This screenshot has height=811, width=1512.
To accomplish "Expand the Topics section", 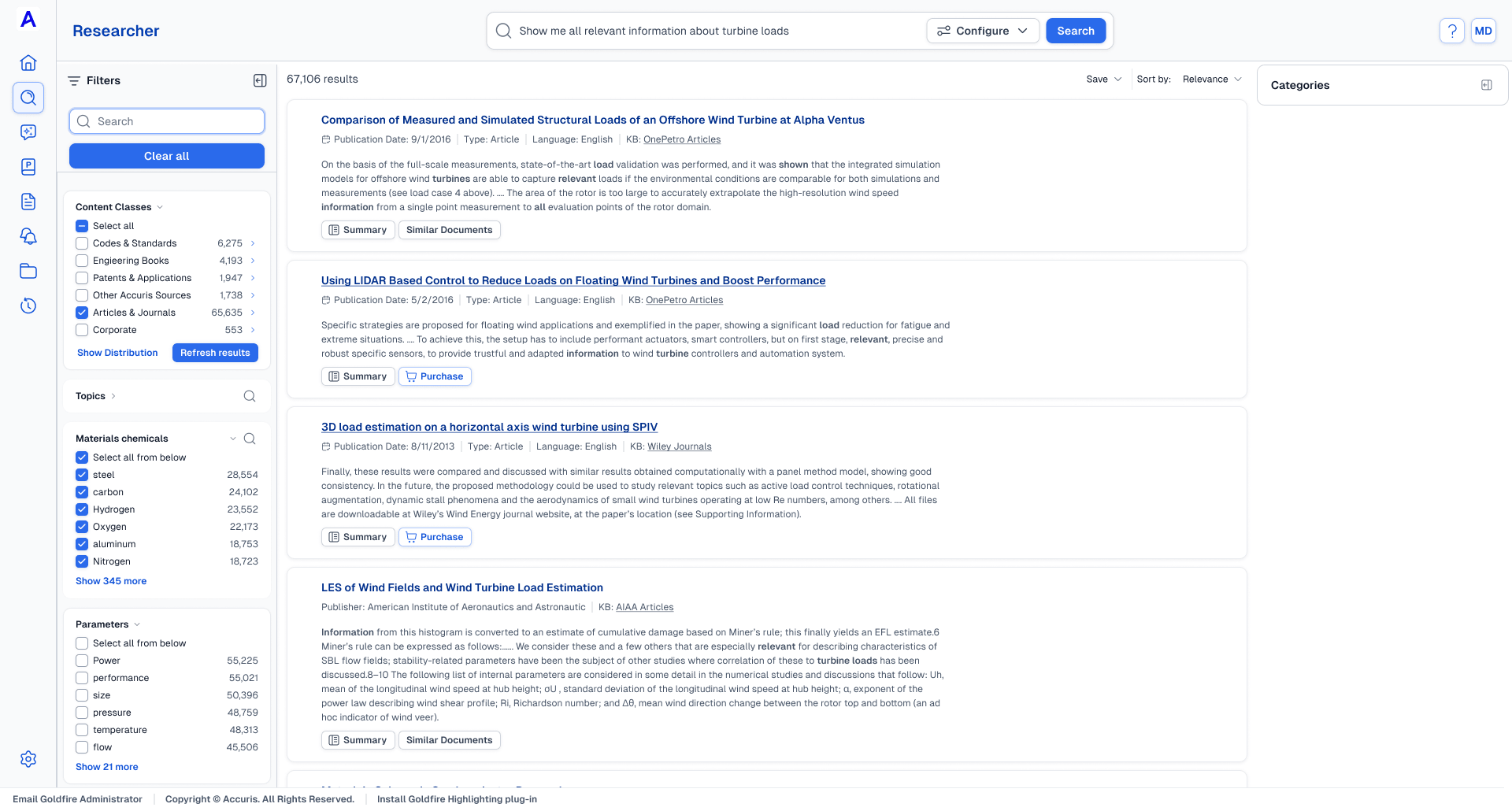I will [x=95, y=396].
